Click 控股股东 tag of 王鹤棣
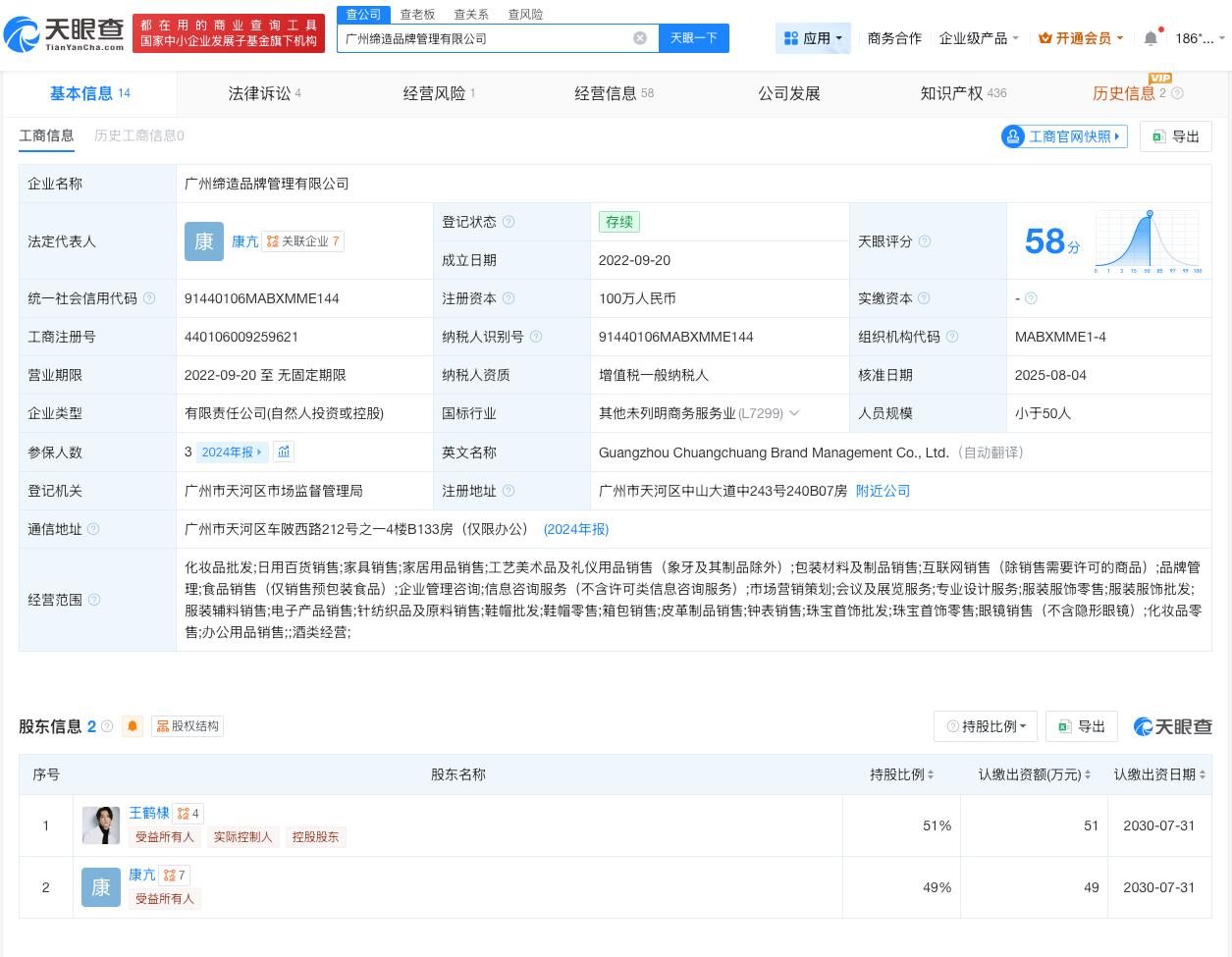1232x957 pixels. coord(315,837)
